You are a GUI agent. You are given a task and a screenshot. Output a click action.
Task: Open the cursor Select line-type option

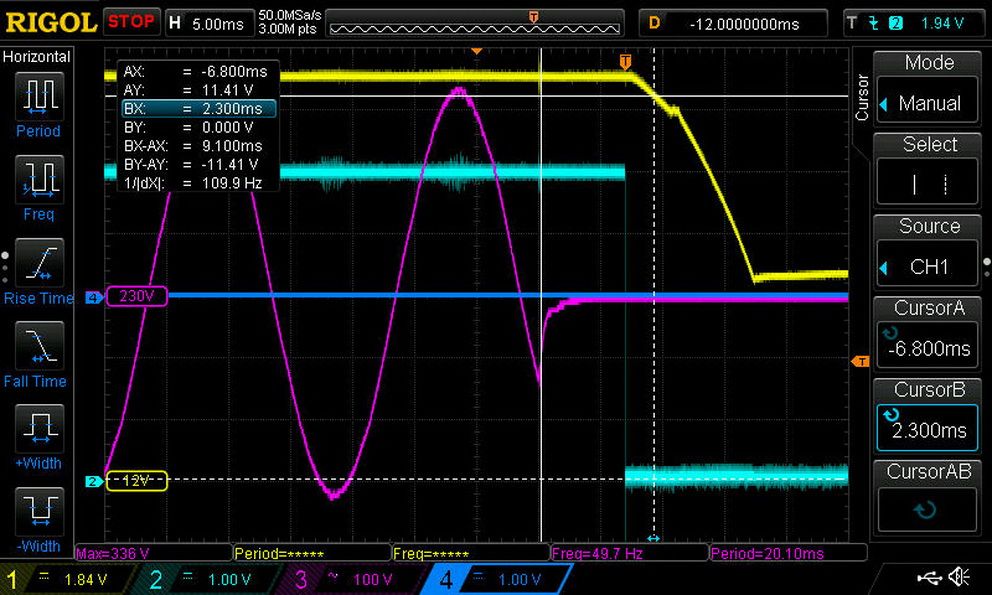[x=927, y=170]
